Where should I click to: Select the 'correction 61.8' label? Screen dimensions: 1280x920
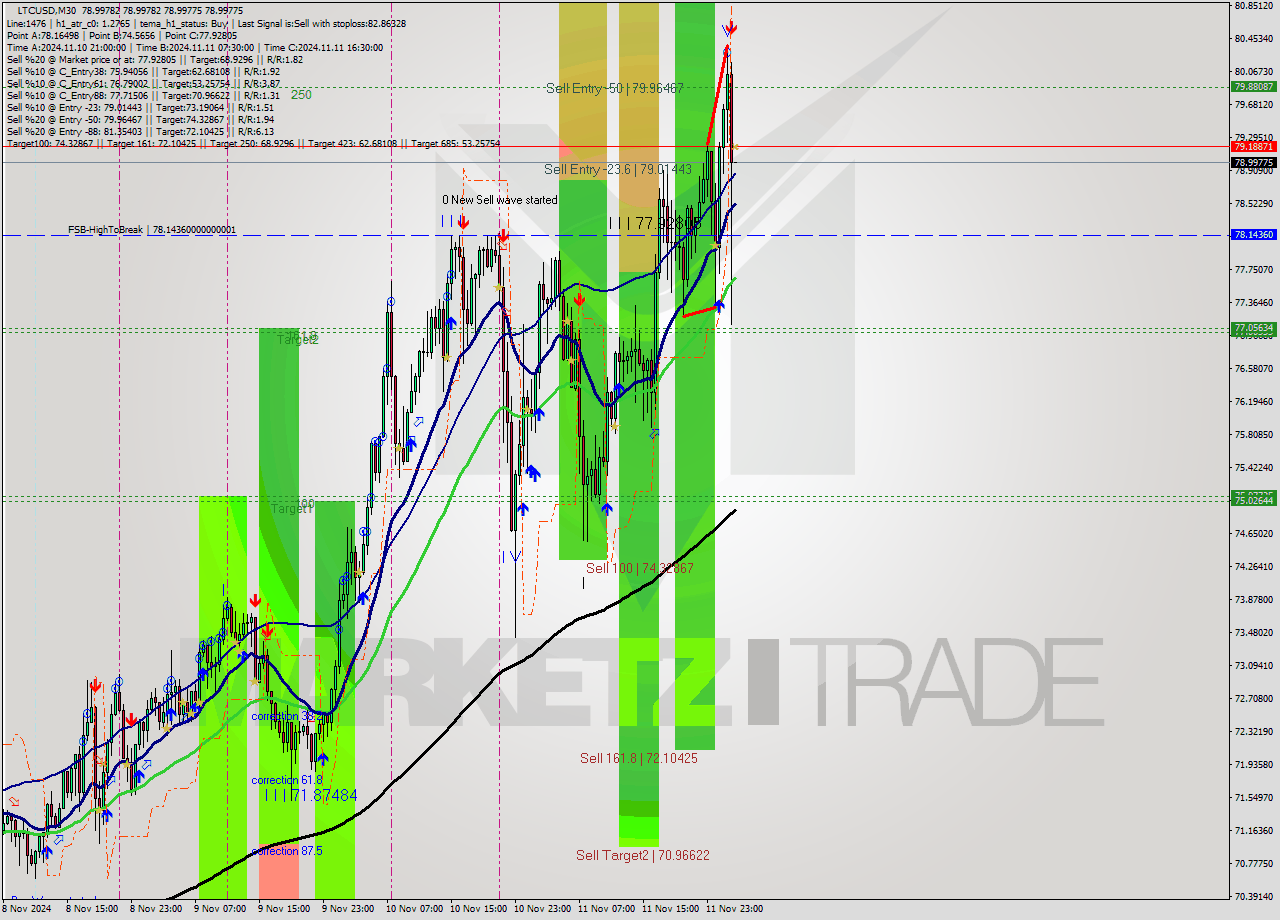286,780
